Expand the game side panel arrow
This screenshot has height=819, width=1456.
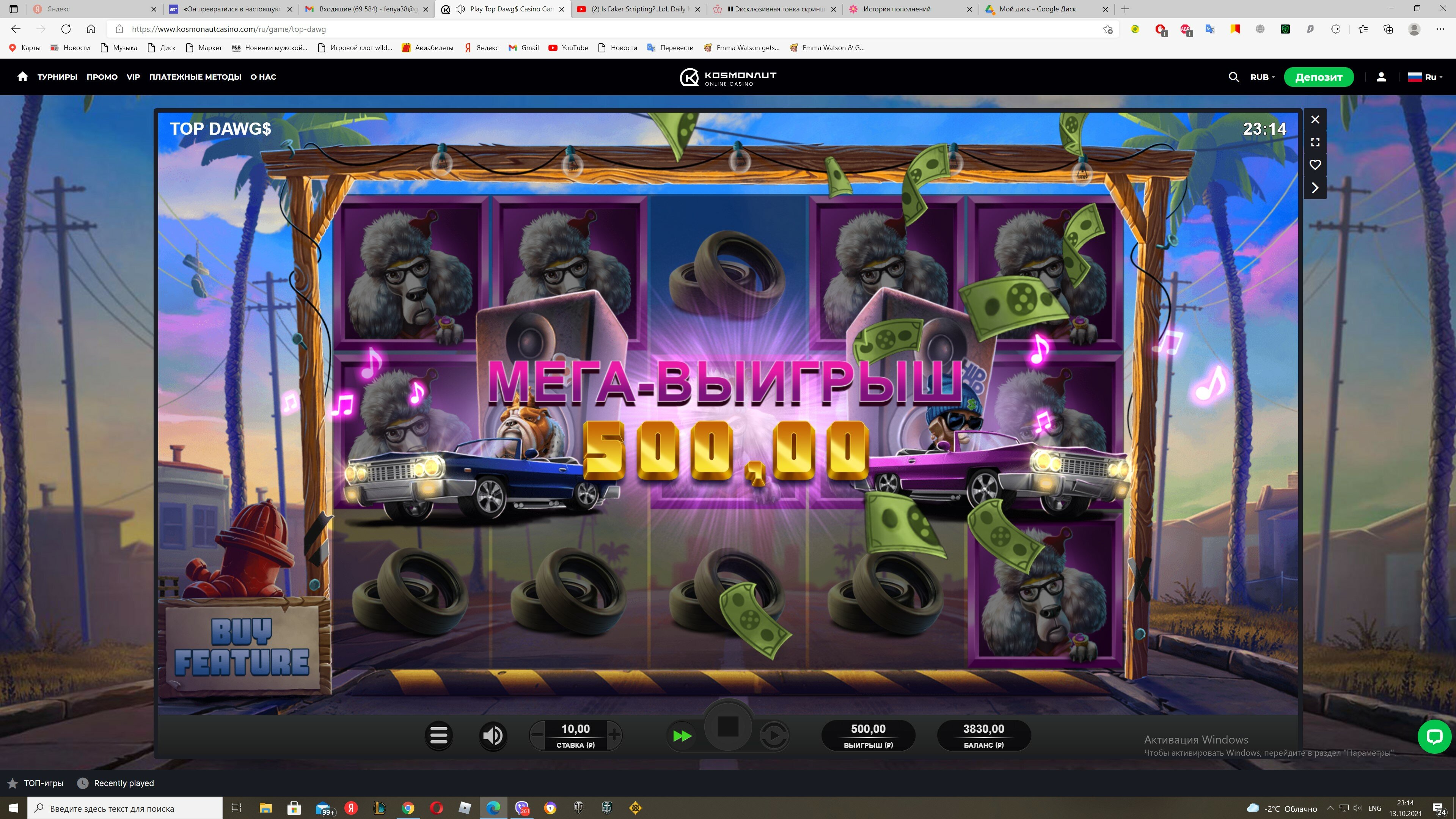(x=1315, y=188)
